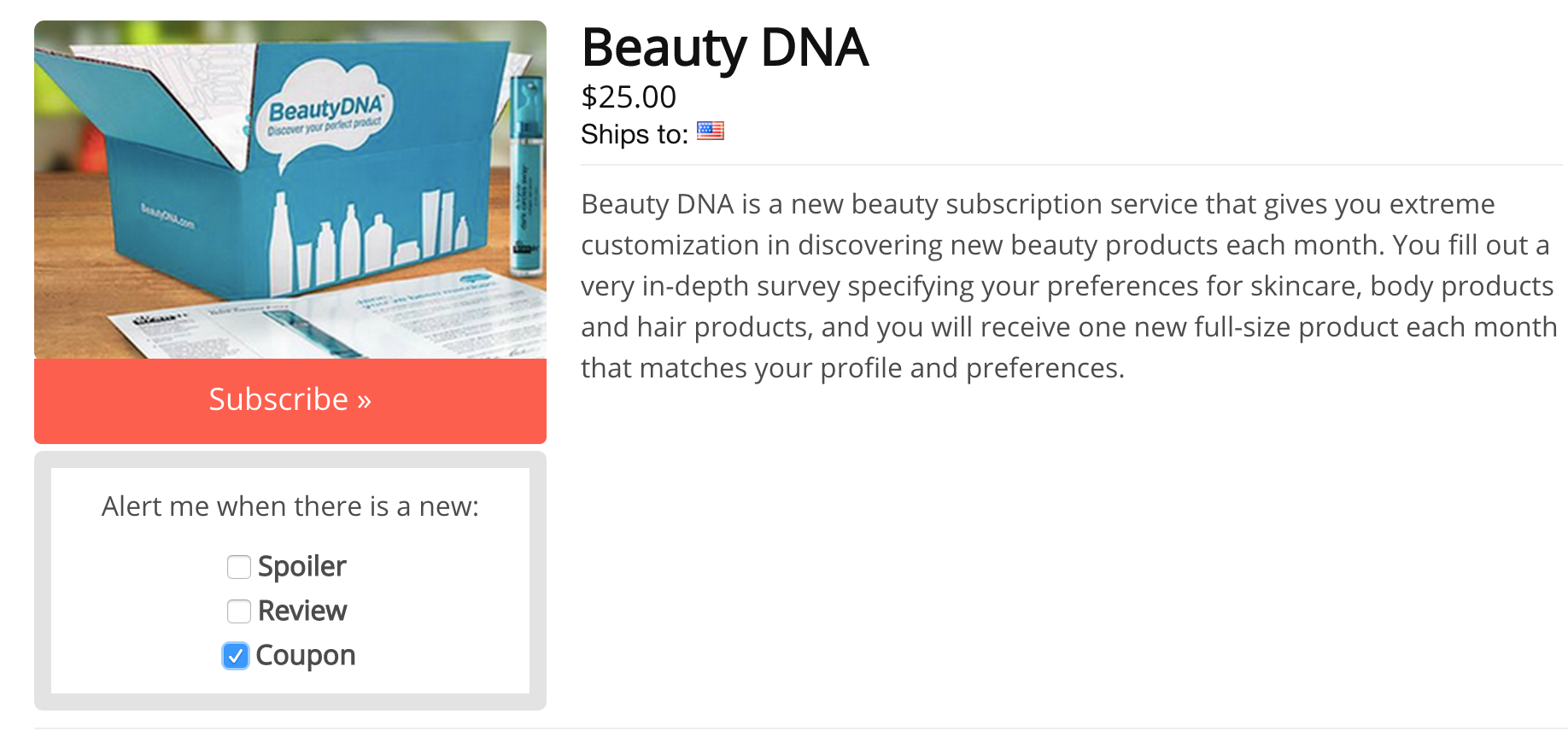Viewport: 1568px width, 731px height.
Task: Click the BeautyDNA.com text on box side
Action: 167,217
